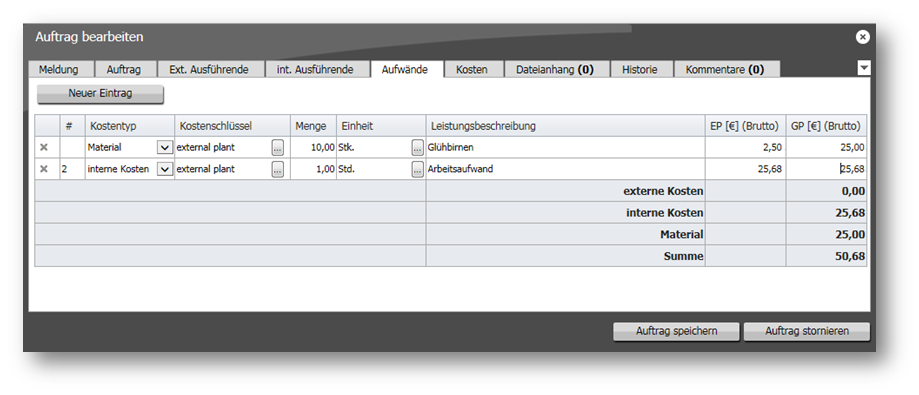Click the Summe label
This screenshot has height=395, width=919.
[x=683, y=256]
